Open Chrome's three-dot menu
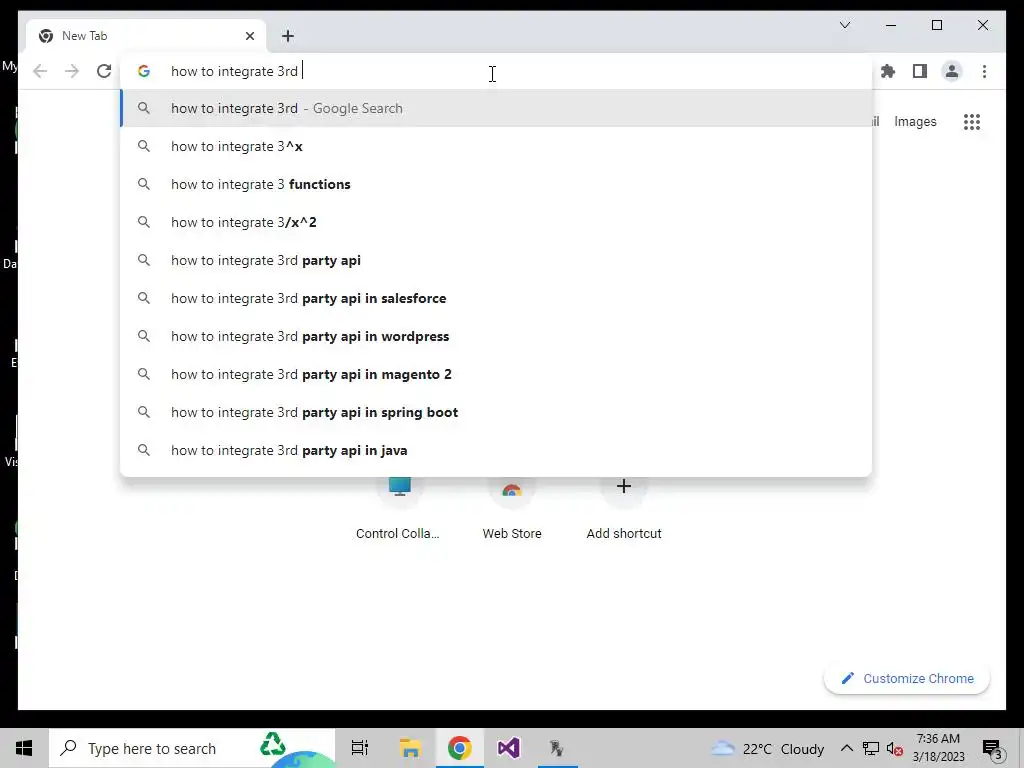Image resolution: width=1024 pixels, height=768 pixels. [x=984, y=71]
